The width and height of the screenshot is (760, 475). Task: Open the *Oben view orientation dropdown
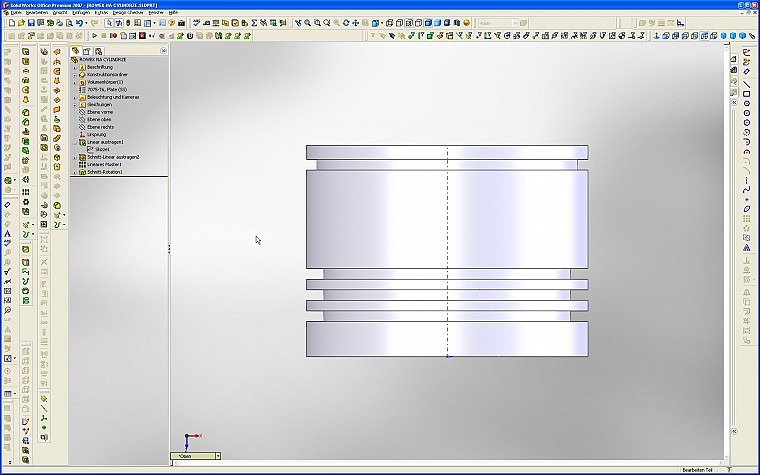coord(218,456)
